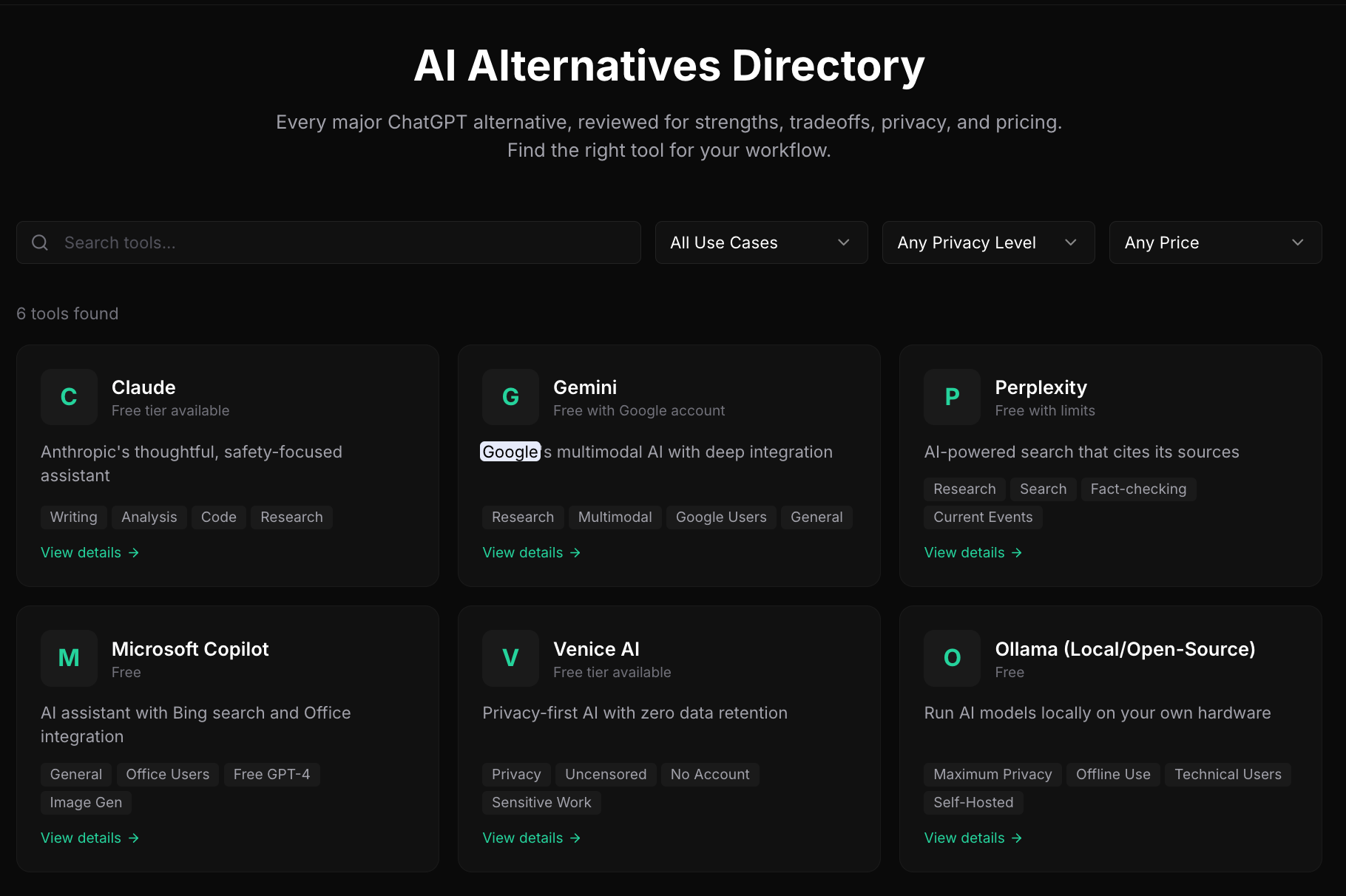This screenshot has width=1346, height=896.
Task: Open the All Use Cases dropdown
Action: pos(761,242)
